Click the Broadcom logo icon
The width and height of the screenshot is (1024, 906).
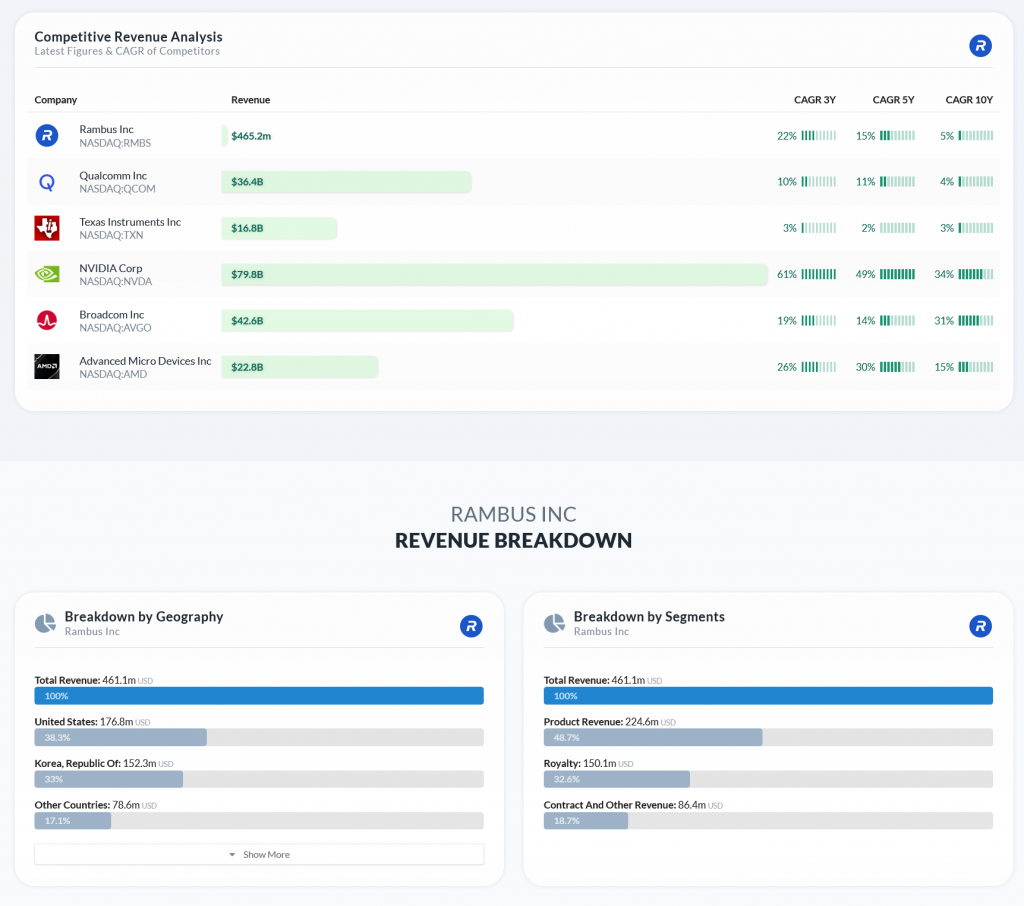coord(46,321)
